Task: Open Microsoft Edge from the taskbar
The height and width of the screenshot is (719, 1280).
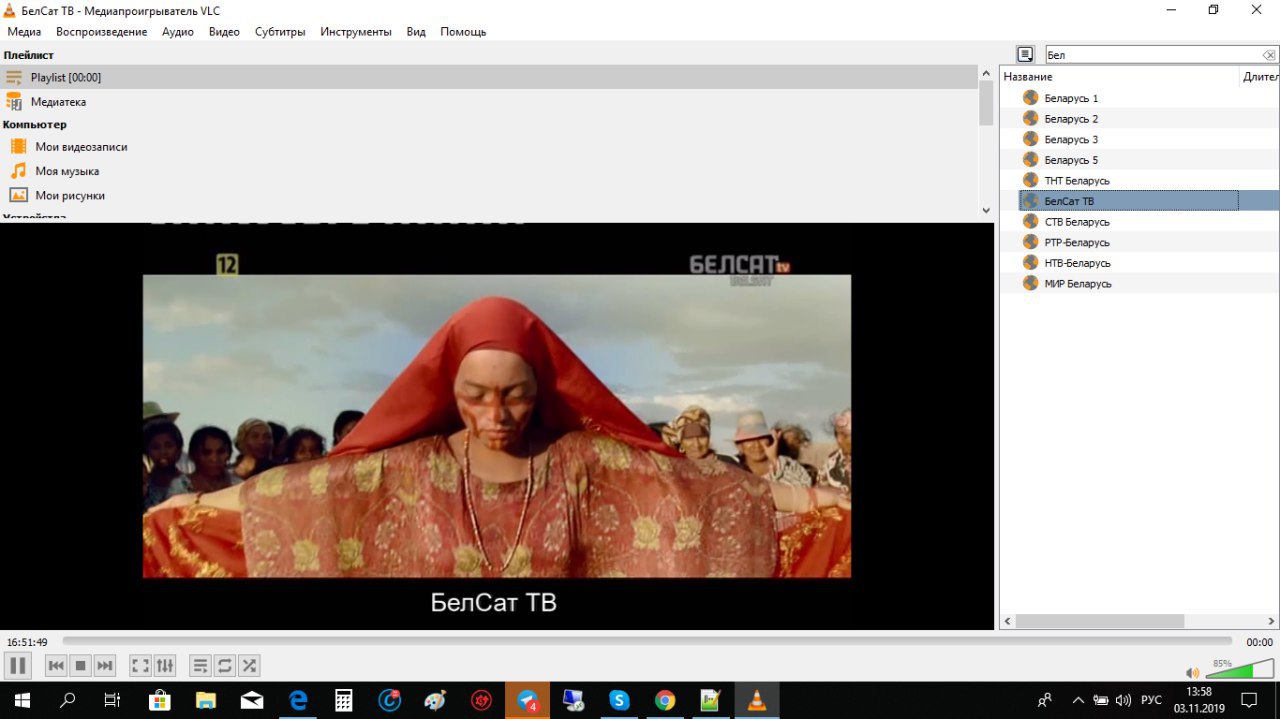Action: [297, 700]
